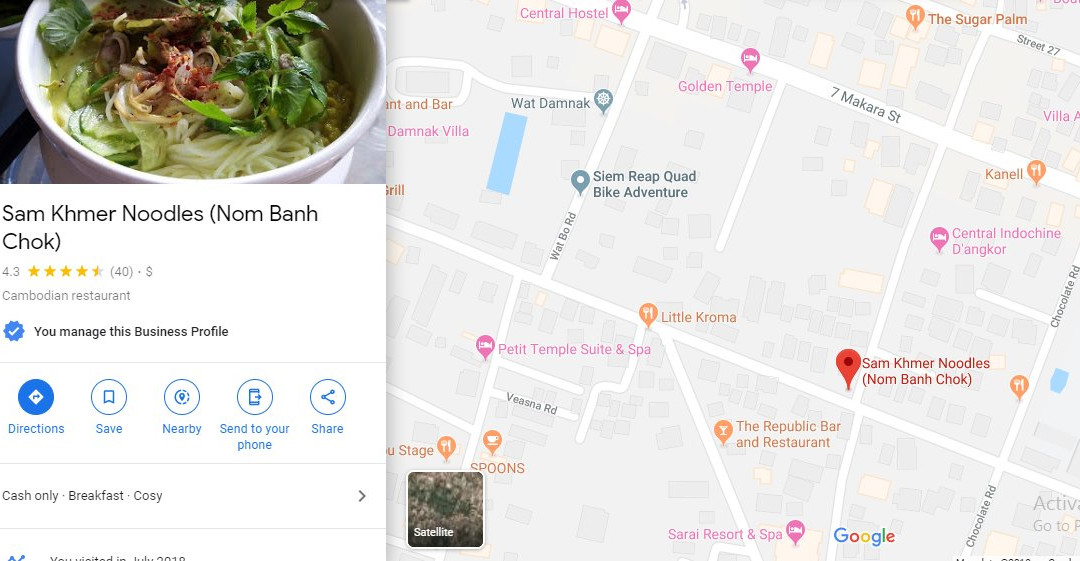Click Send to your phone icon
The width and height of the screenshot is (1080, 561).
pos(255,397)
